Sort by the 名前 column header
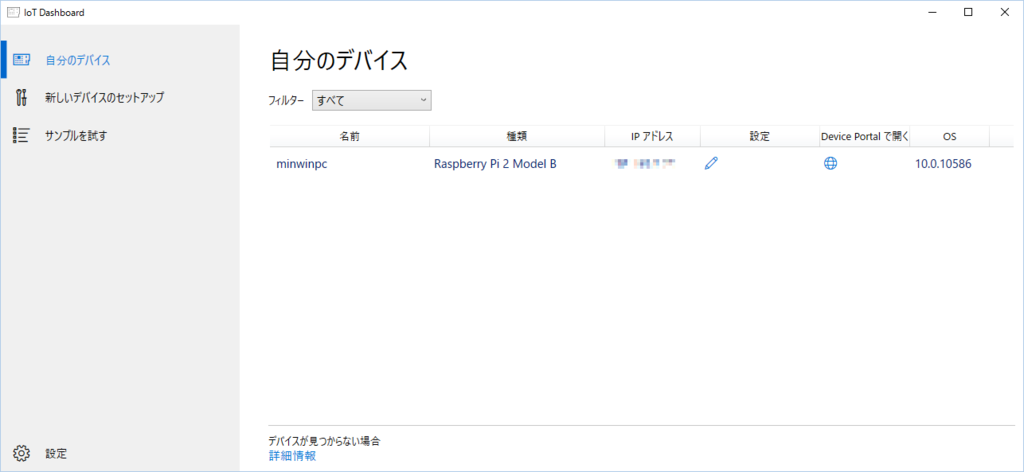 (x=349, y=136)
